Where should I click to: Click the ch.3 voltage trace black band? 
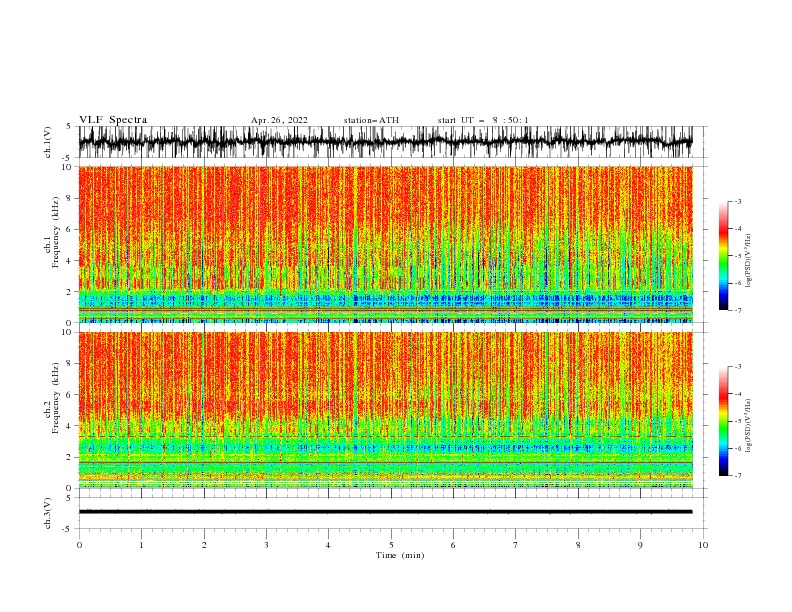[385, 512]
